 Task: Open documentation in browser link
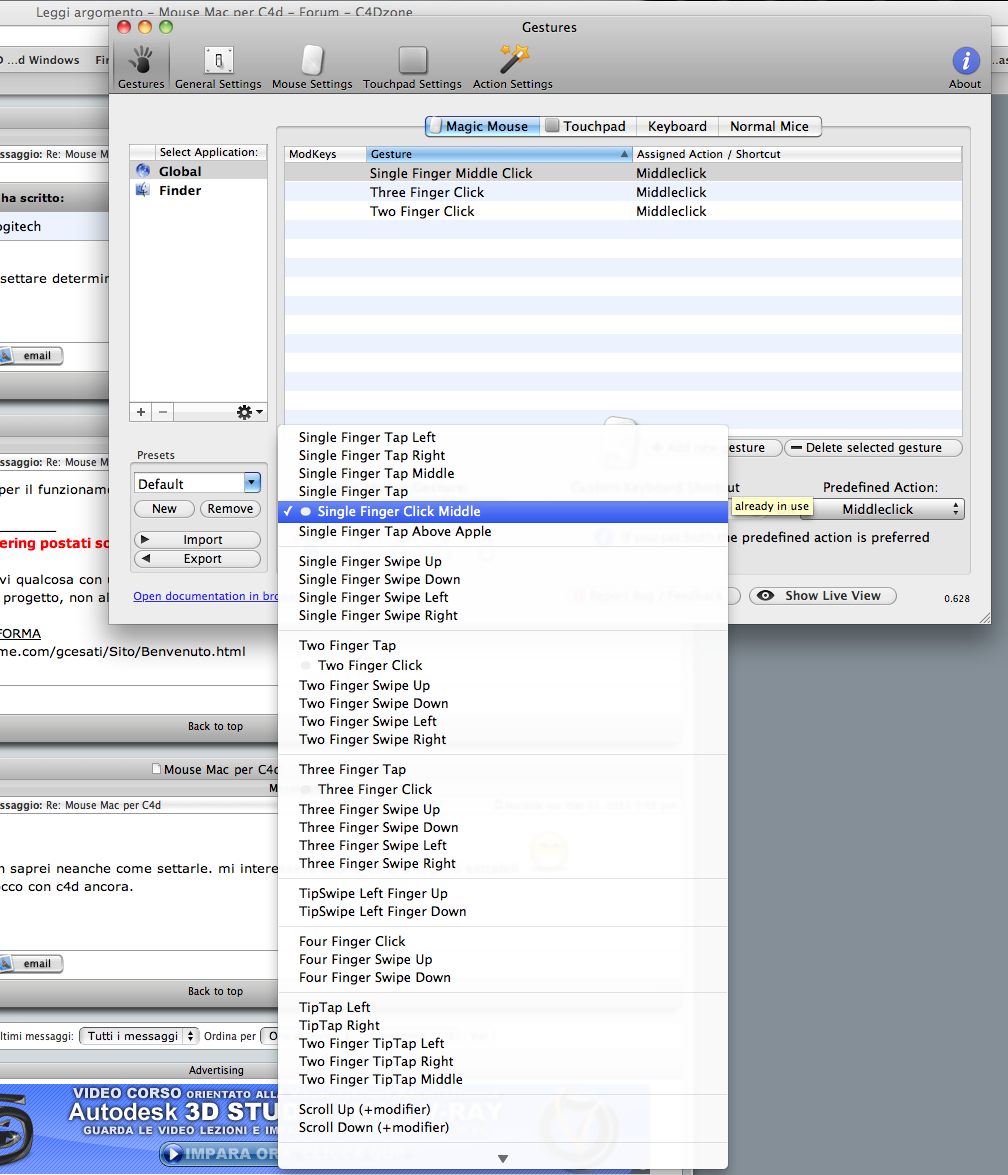point(205,596)
